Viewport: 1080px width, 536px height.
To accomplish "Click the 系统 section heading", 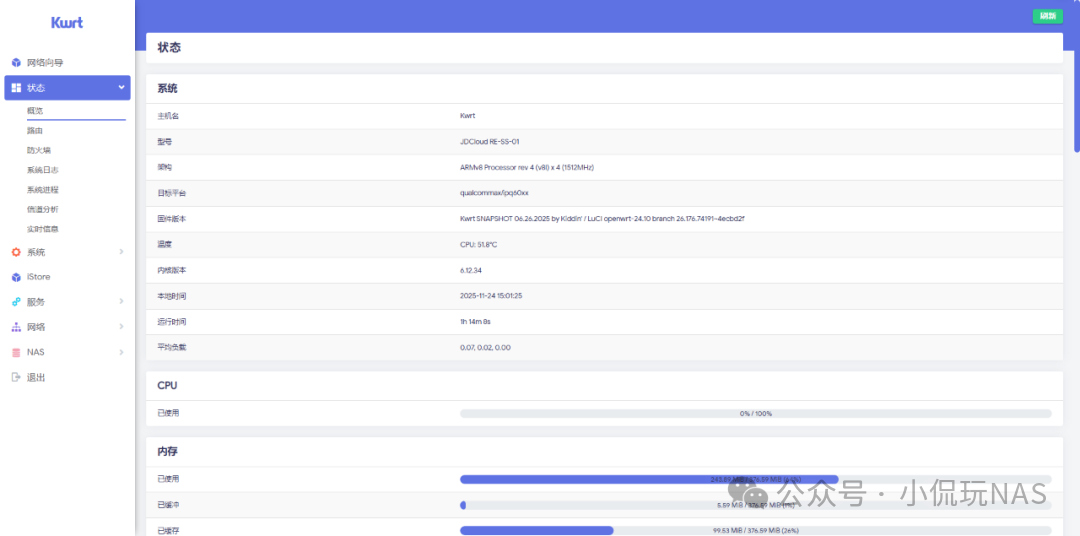I will pyautogui.click(x=167, y=89).
